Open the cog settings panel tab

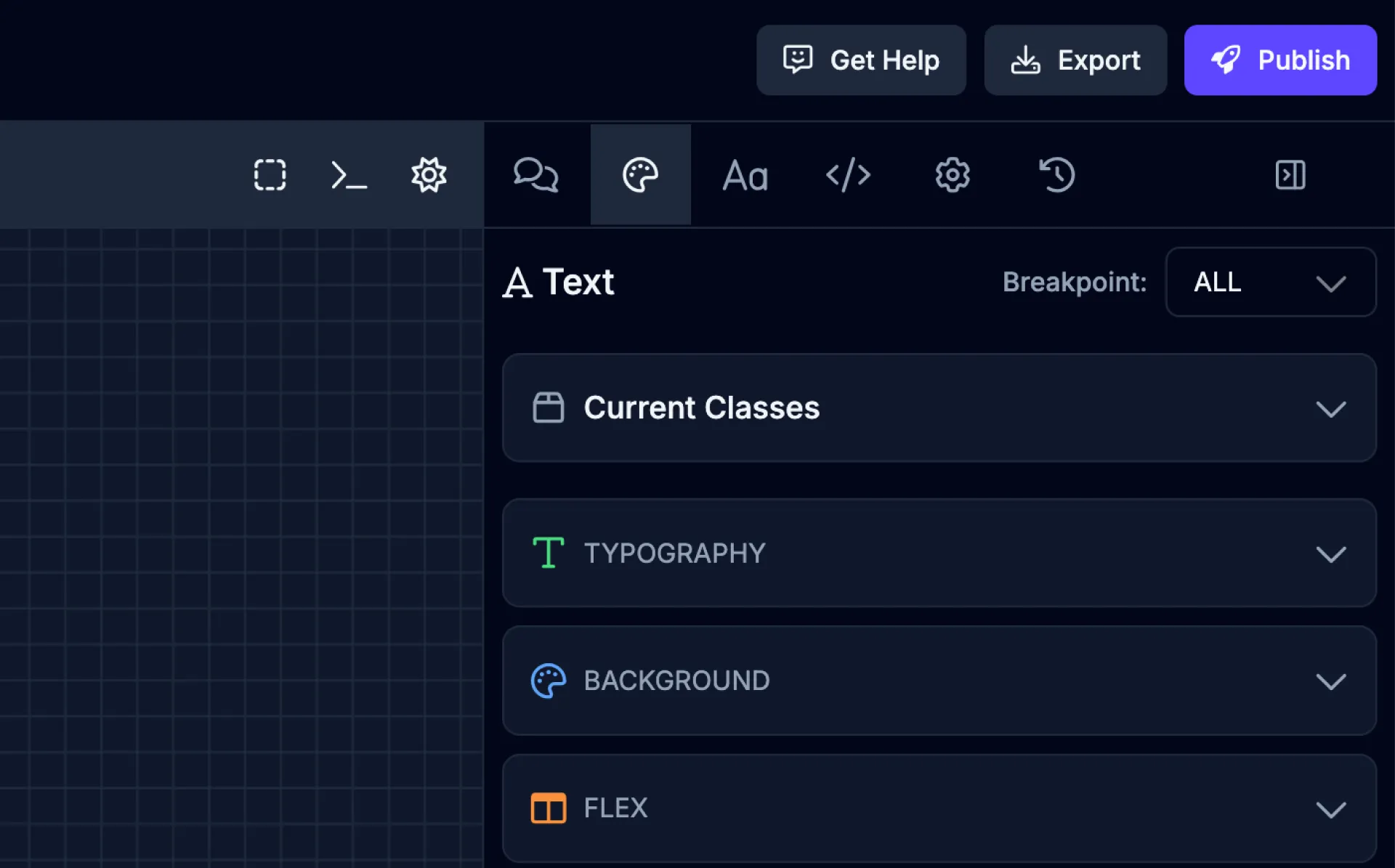coord(952,175)
